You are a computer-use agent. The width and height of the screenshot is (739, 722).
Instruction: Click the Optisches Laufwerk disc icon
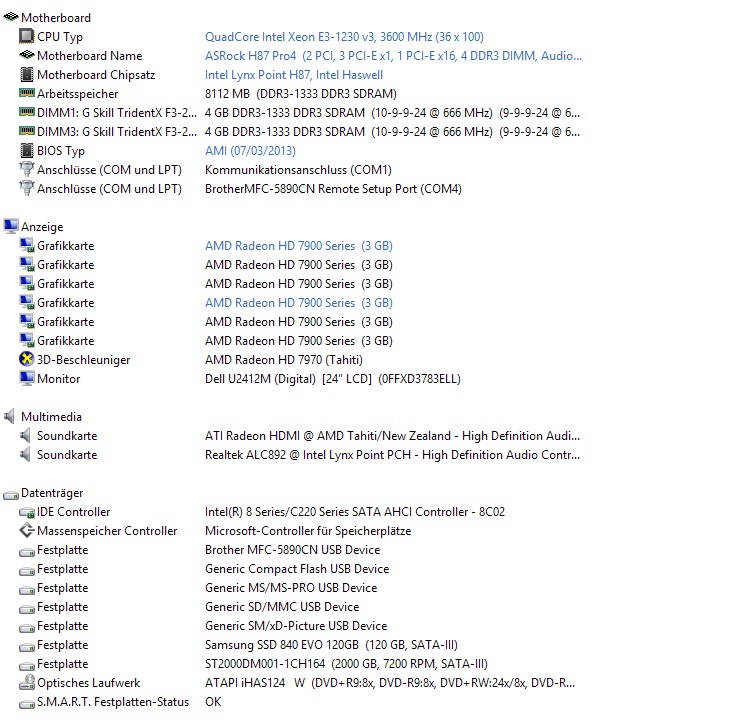click(26, 682)
